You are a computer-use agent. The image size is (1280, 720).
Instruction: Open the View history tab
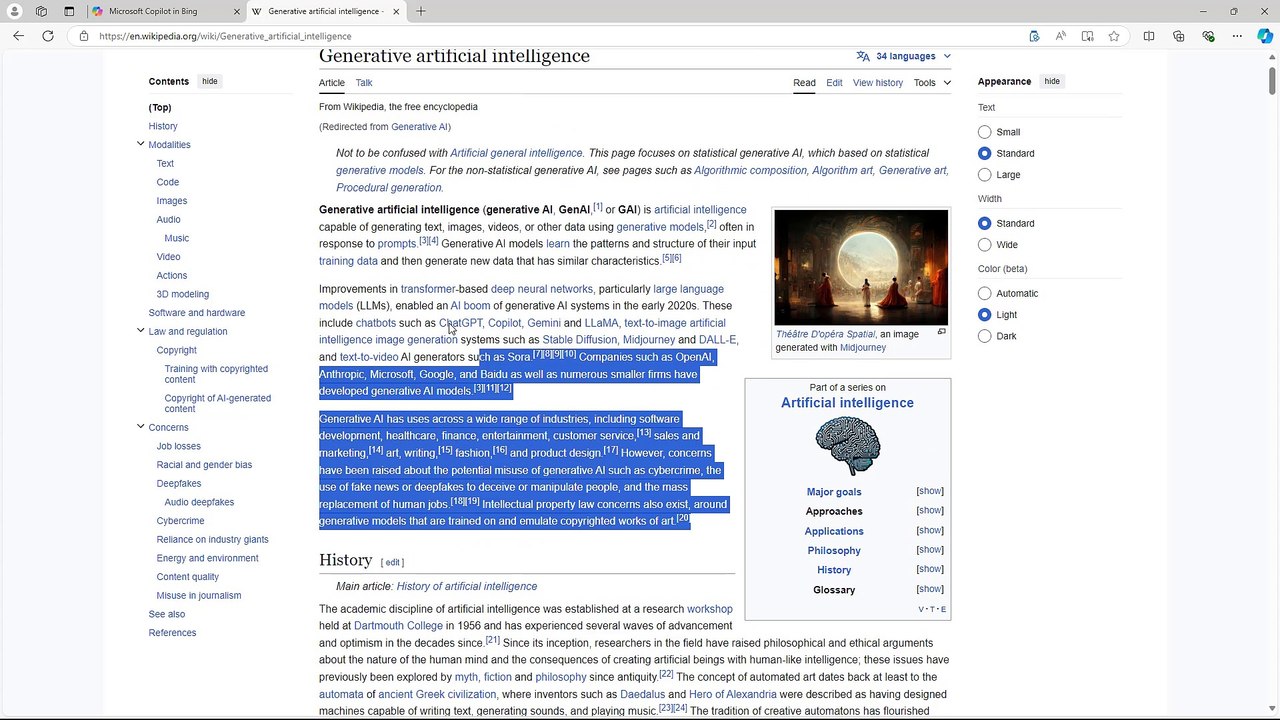point(878,83)
